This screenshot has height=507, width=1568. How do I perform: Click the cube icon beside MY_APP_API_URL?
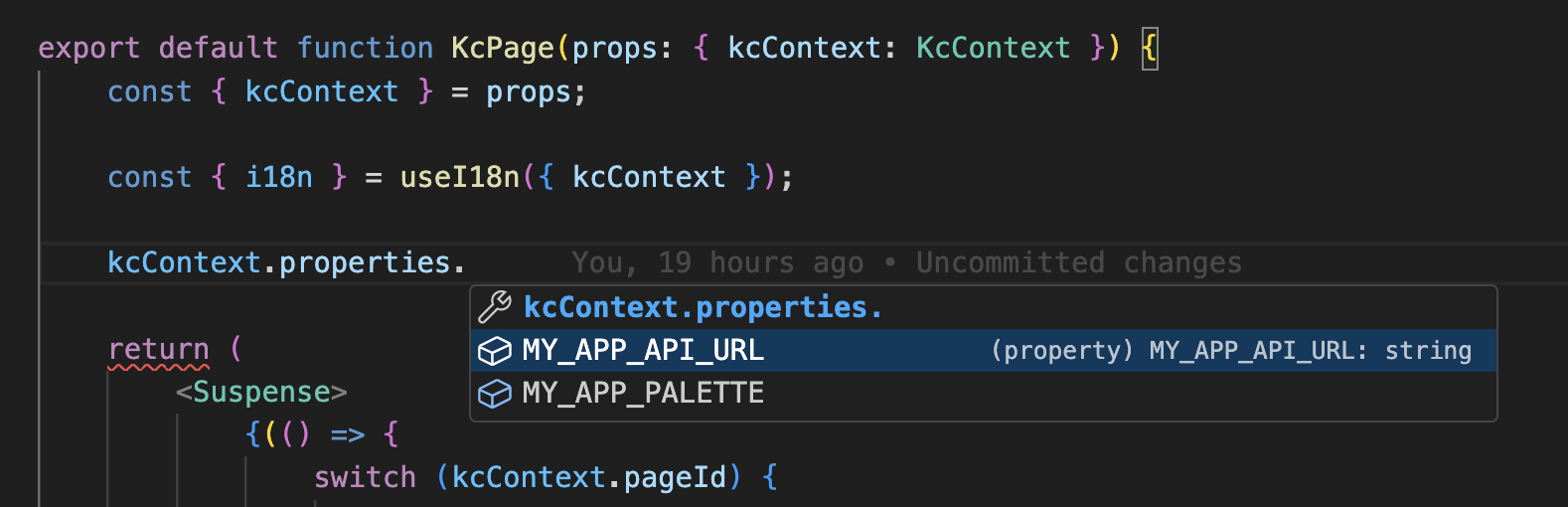pyautogui.click(x=494, y=351)
